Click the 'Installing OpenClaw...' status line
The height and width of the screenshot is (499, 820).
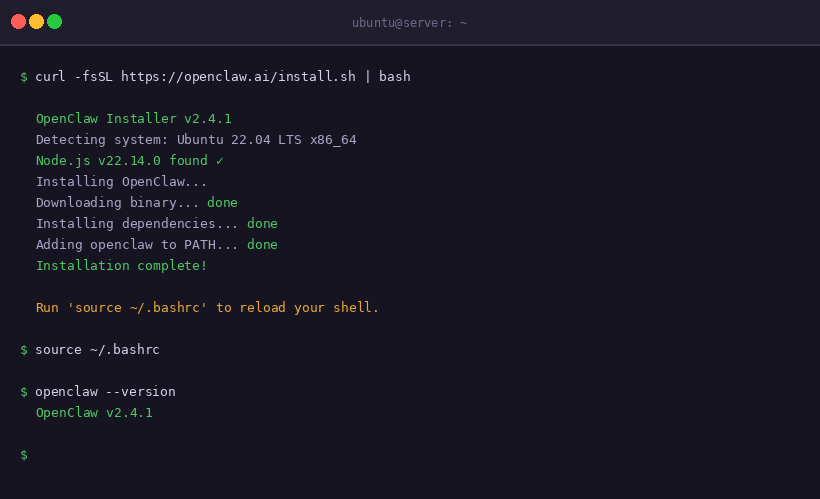coord(122,182)
